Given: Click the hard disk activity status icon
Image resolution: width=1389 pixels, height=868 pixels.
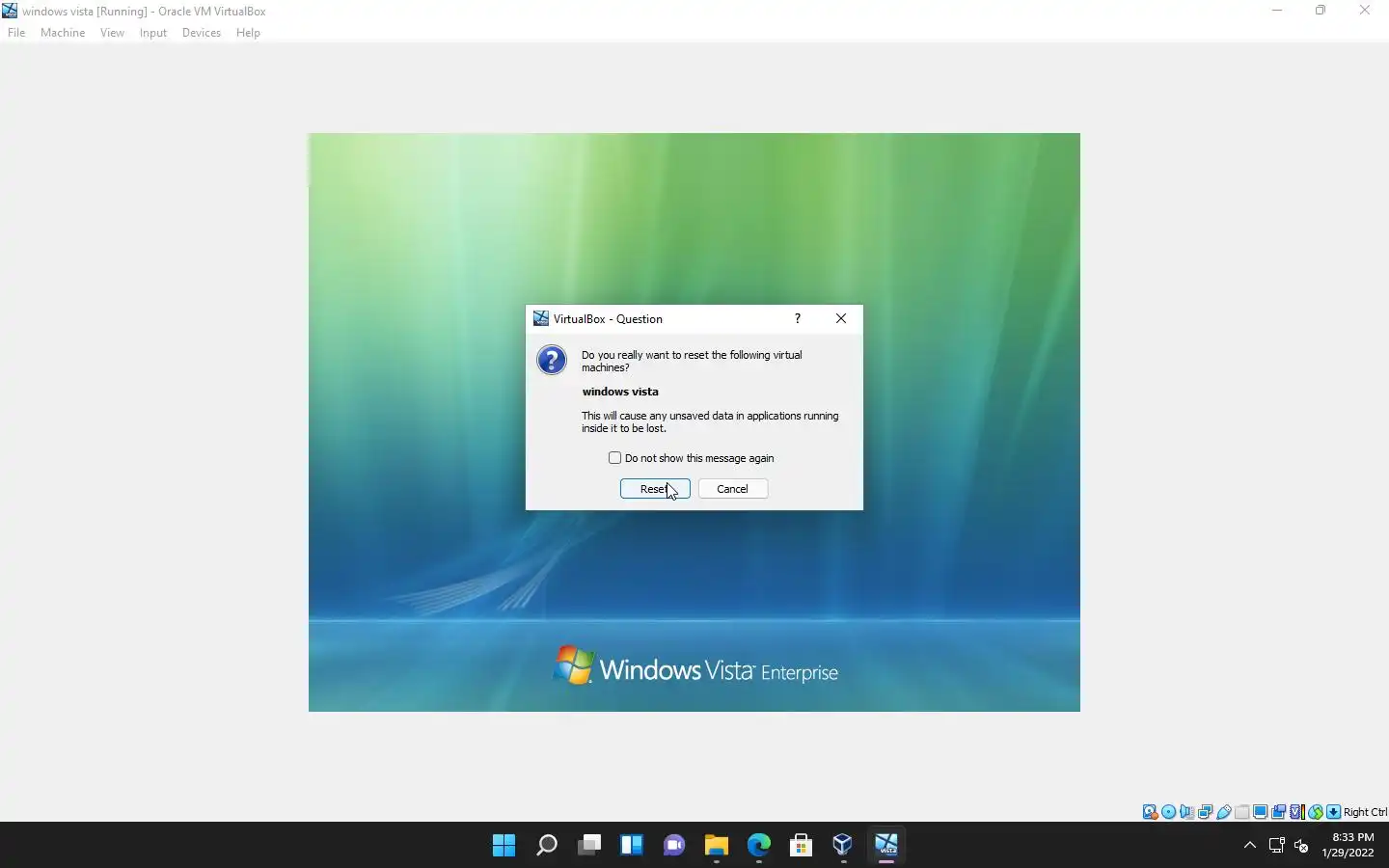Looking at the screenshot, I should [1150, 812].
